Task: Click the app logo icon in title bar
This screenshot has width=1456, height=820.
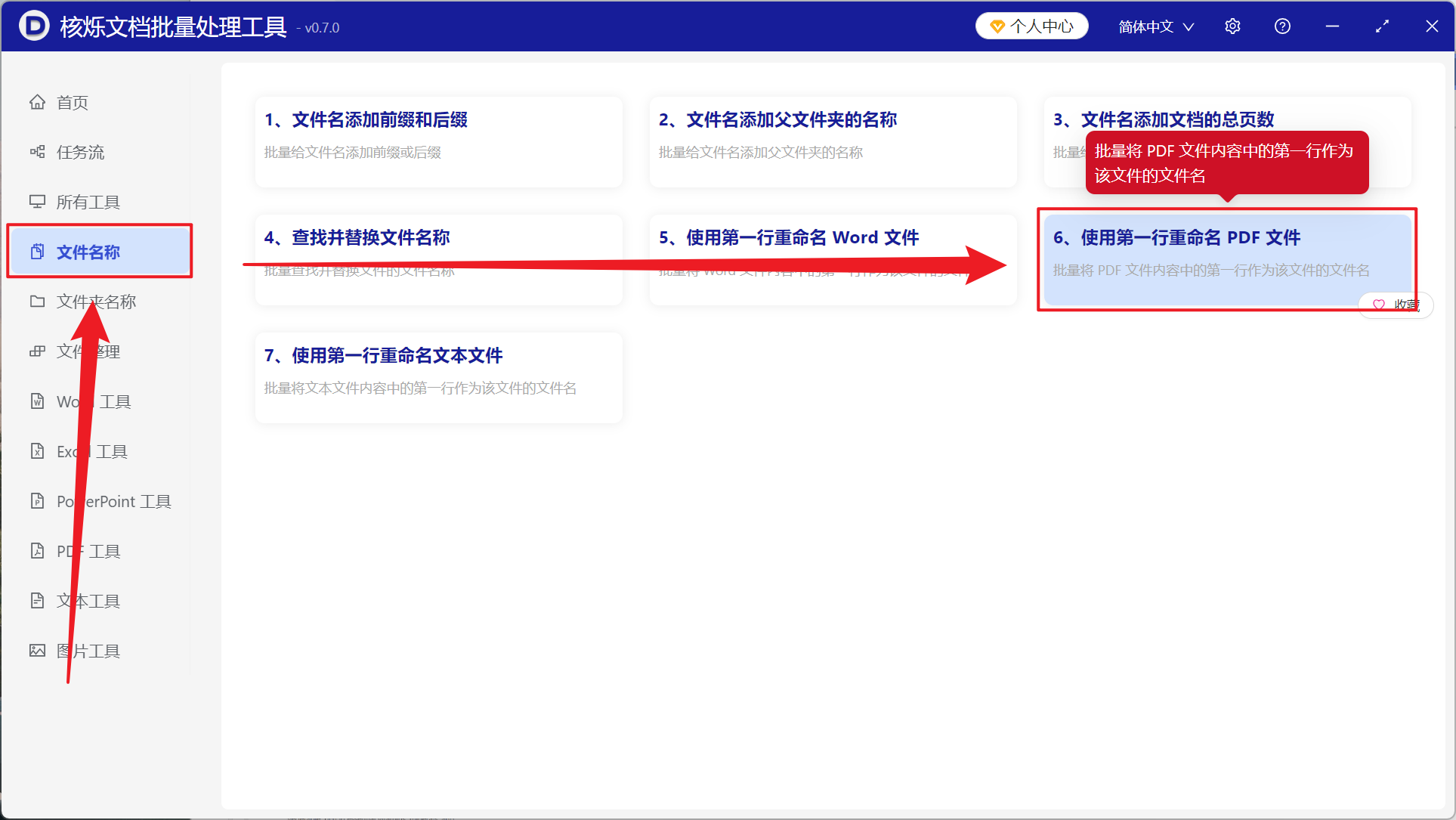Action: (x=34, y=26)
